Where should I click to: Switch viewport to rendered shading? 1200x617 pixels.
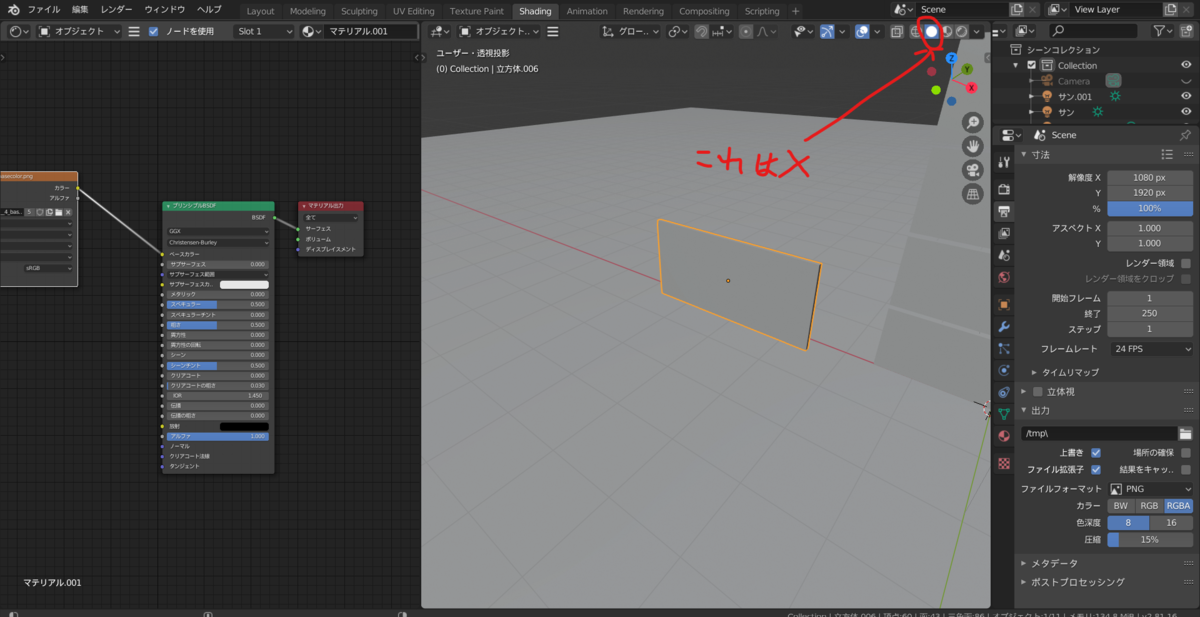pyautogui.click(x=961, y=31)
